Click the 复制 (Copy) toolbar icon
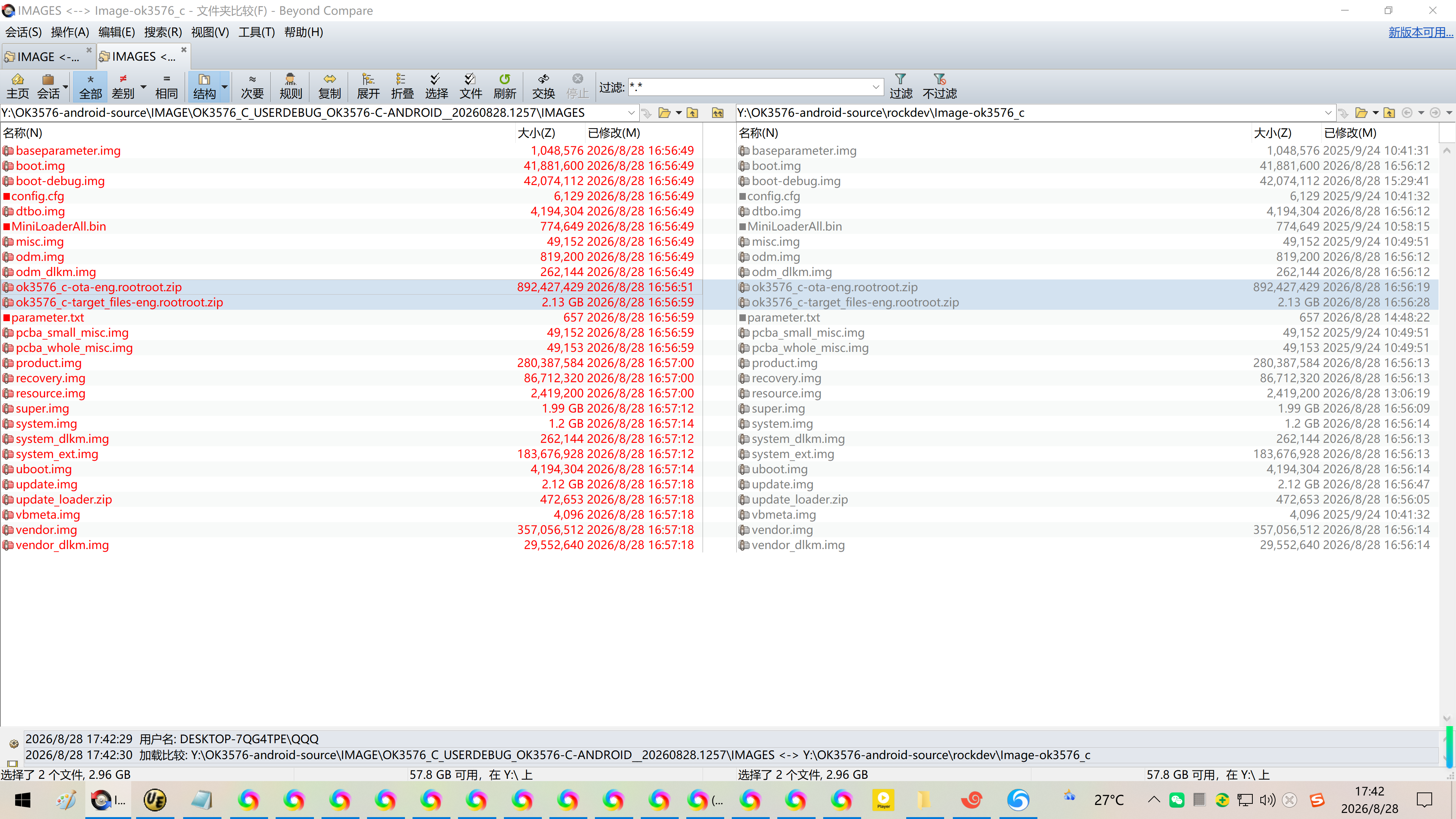Viewport: 1456px width, 819px height. (329, 86)
